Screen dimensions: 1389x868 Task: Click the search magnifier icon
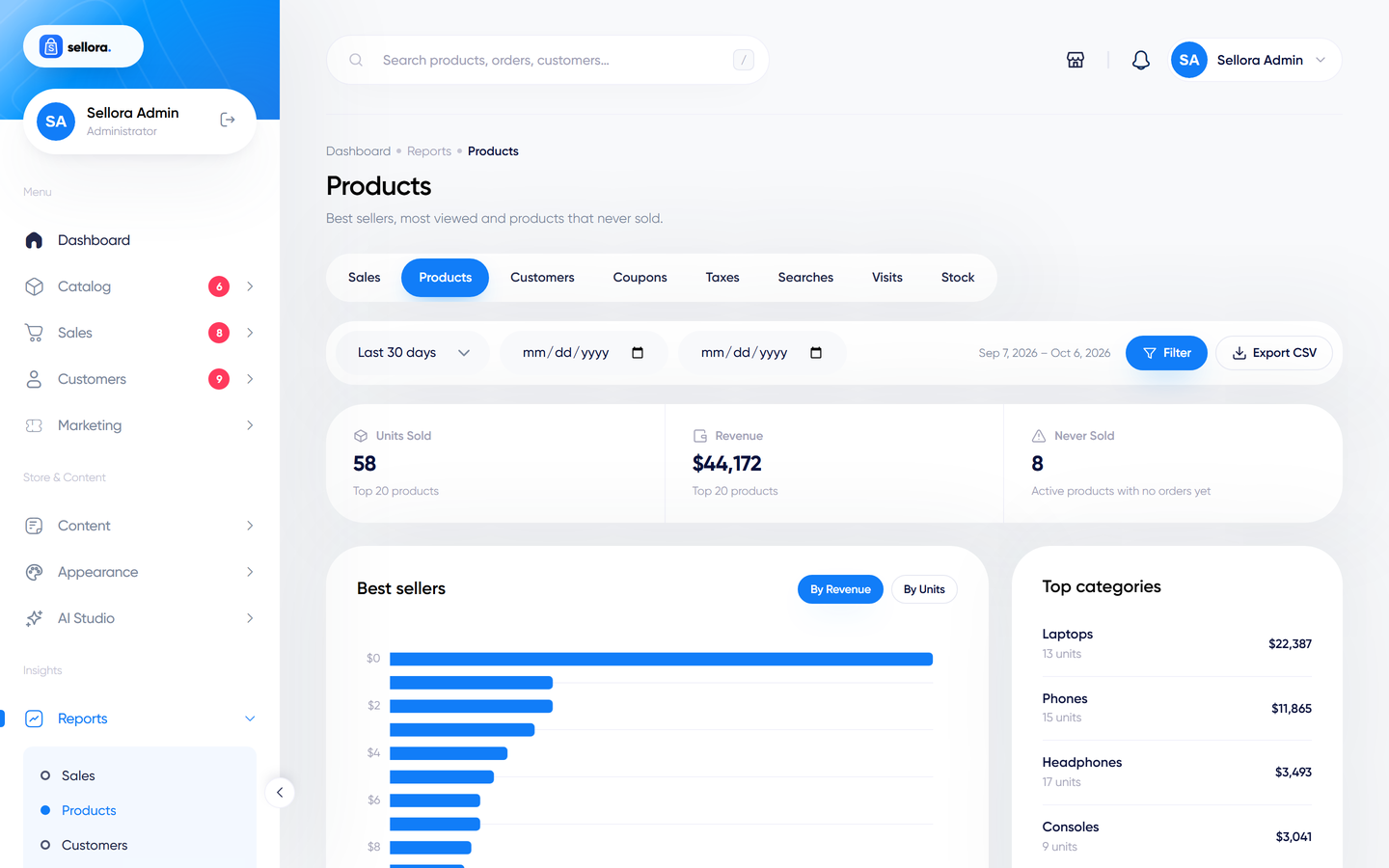pyautogui.click(x=356, y=60)
